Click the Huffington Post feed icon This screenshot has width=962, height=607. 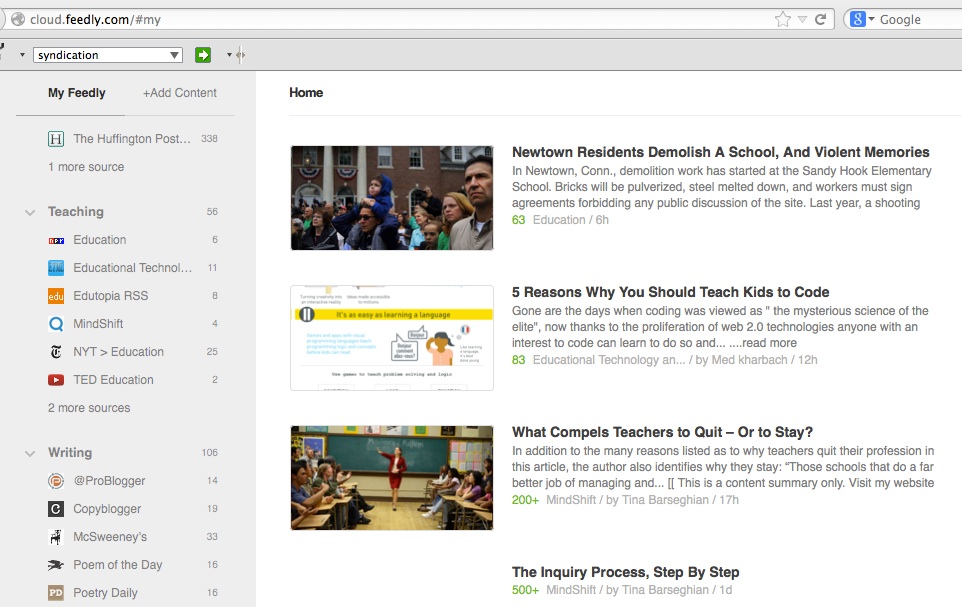(56, 139)
